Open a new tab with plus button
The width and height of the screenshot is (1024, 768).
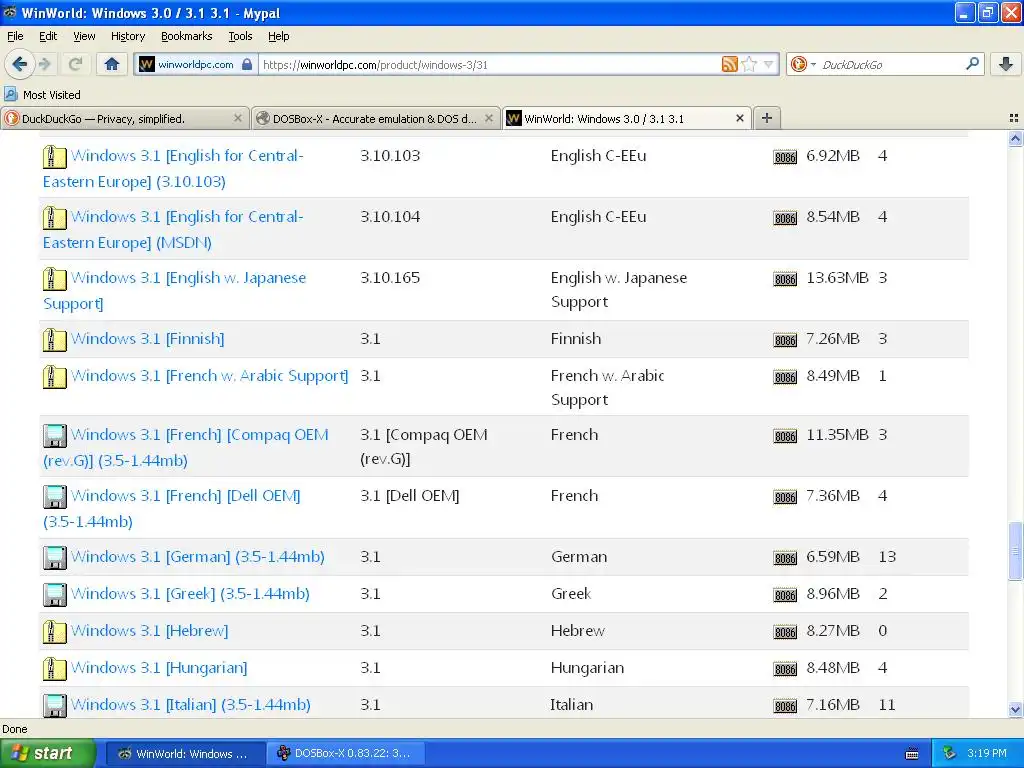pos(767,118)
